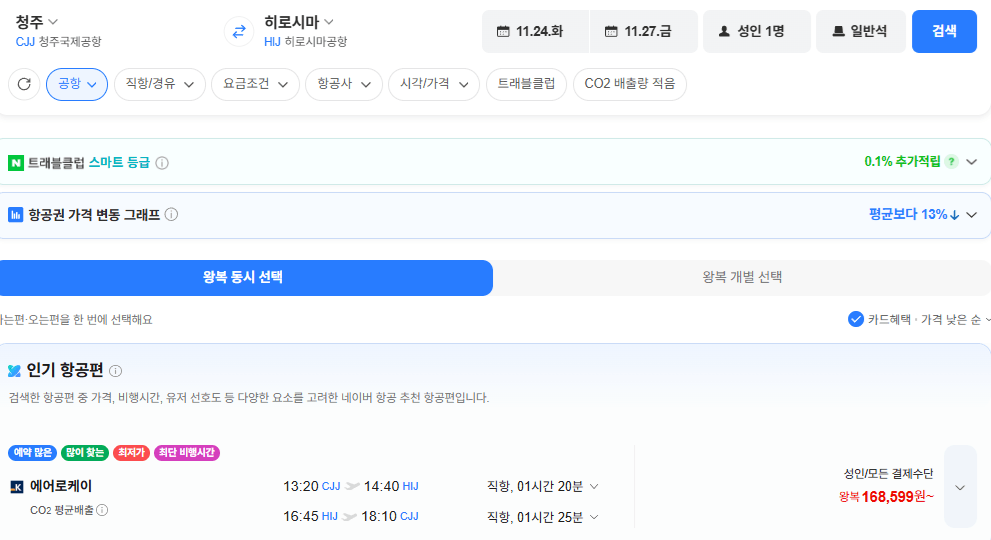
Task: Click 스마트 등급 link text
Action: click(119, 163)
